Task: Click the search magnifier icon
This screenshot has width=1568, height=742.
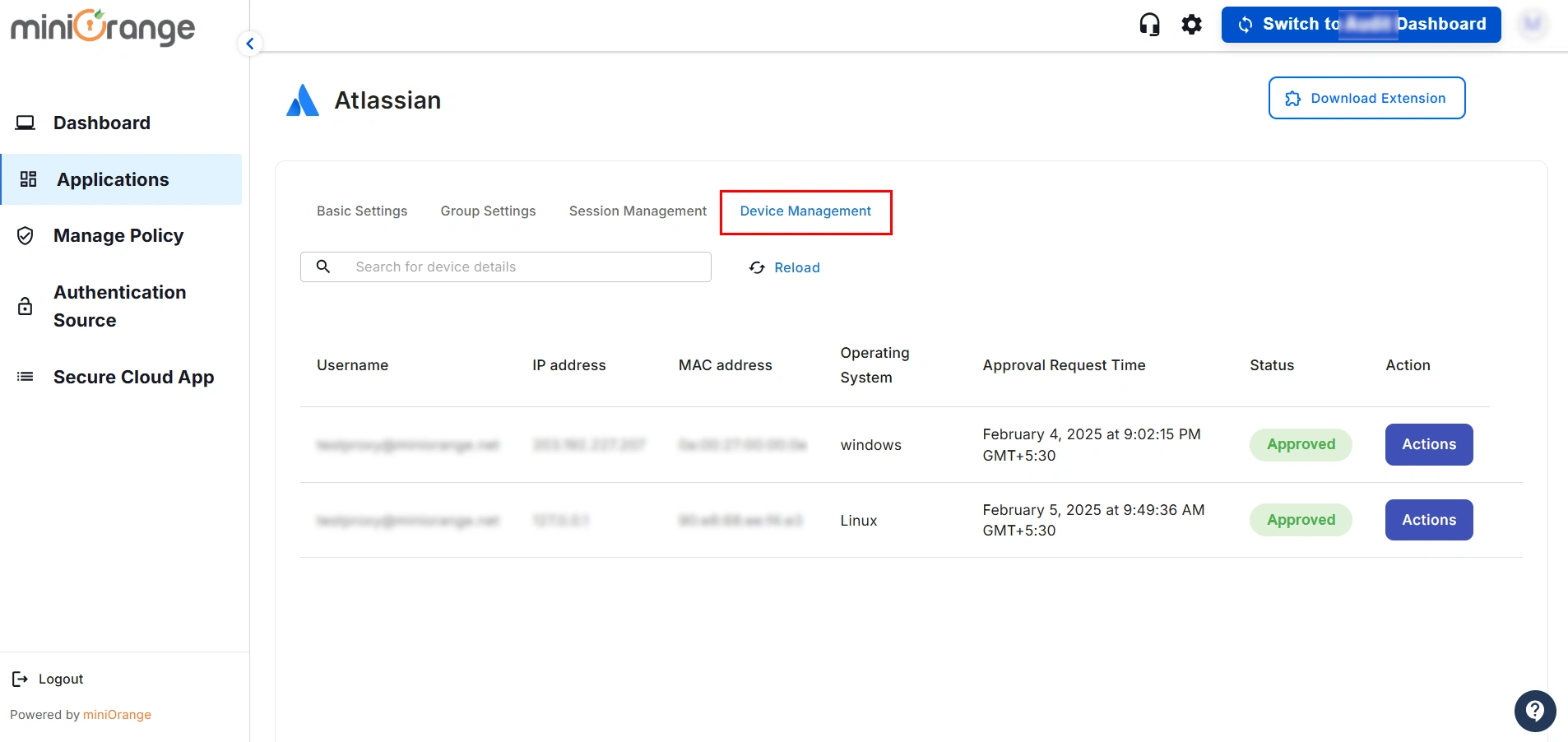Action: click(323, 267)
